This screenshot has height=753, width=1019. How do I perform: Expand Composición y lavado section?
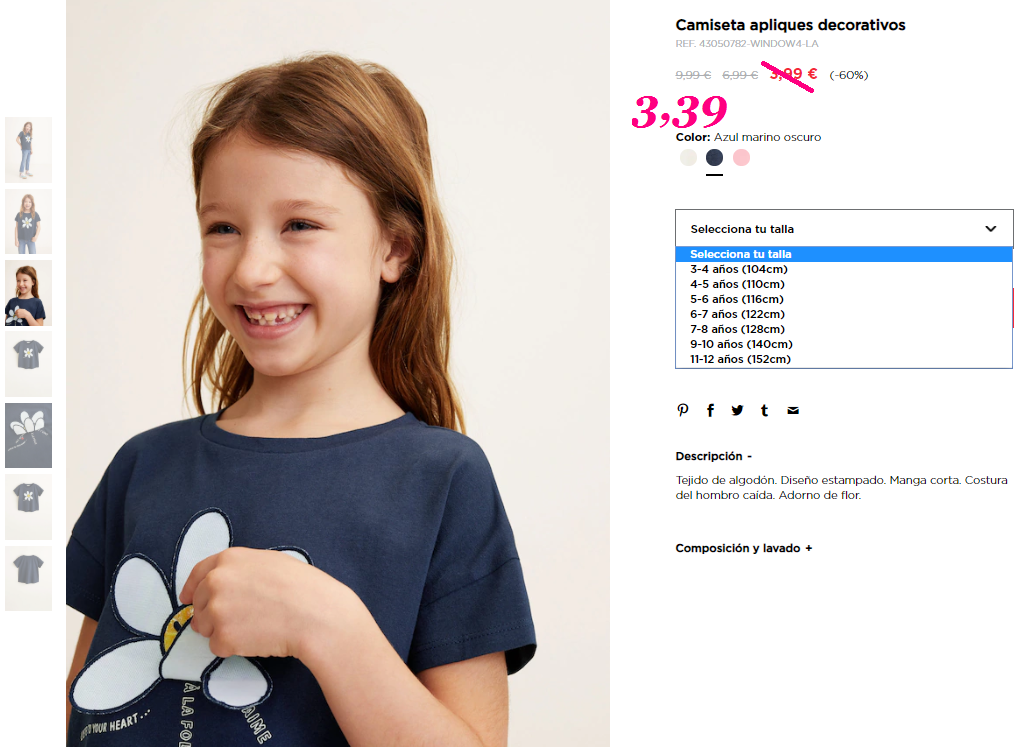tap(743, 548)
